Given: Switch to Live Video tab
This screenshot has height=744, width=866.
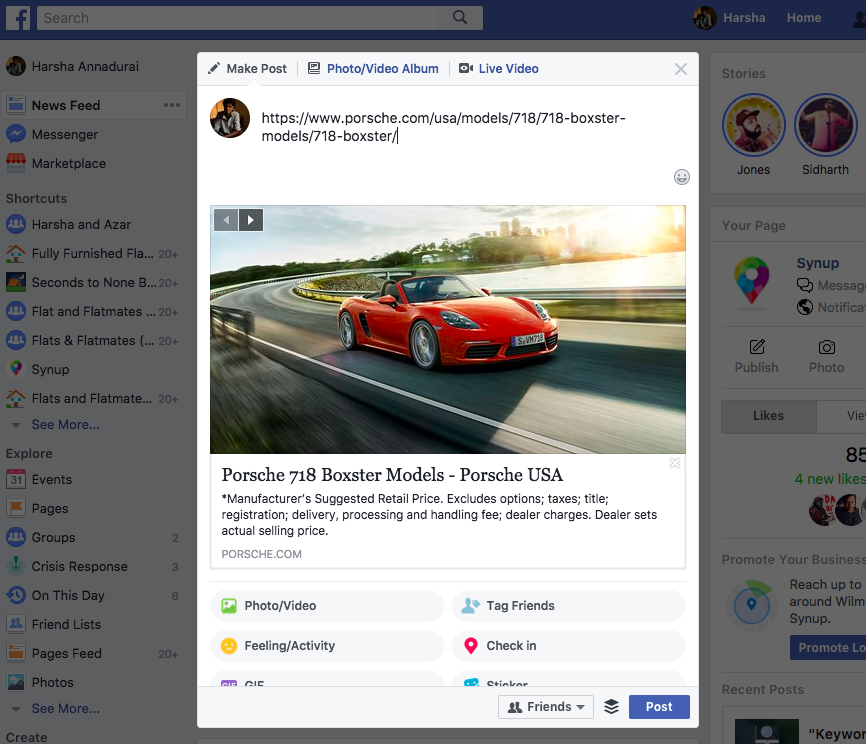Looking at the screenshot, I should [x=499, y=68].
